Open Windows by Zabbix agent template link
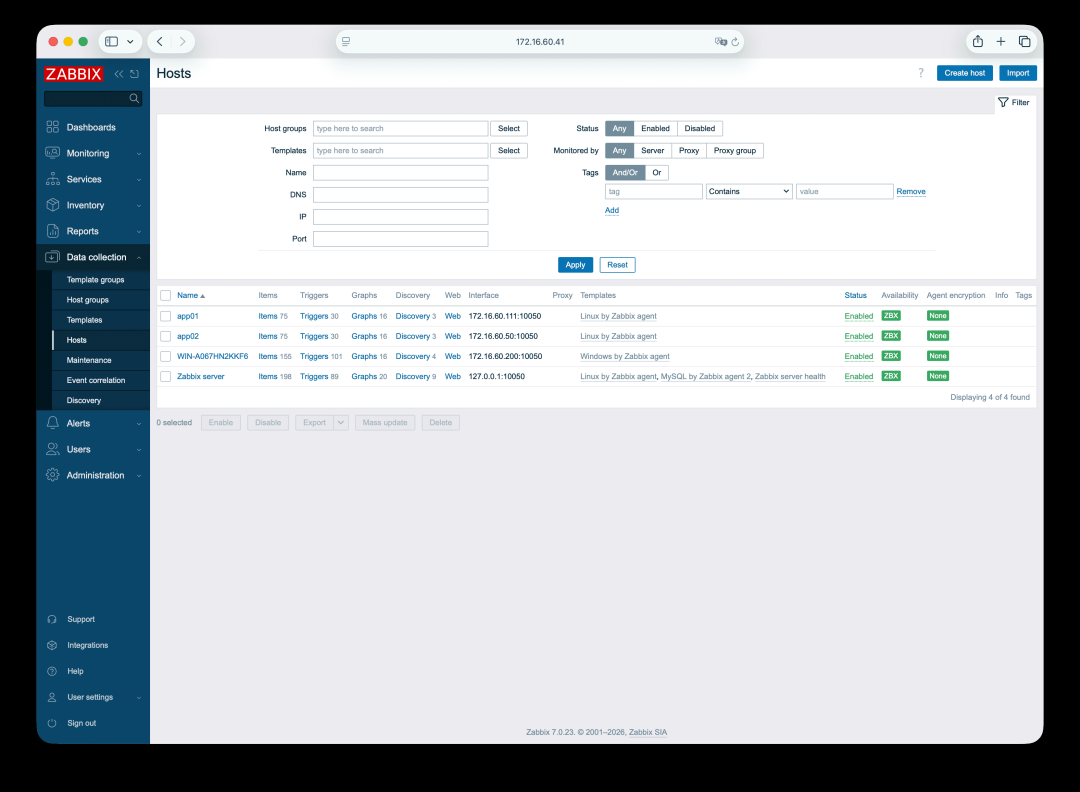1080x792 pixels. tap(625, 357)
